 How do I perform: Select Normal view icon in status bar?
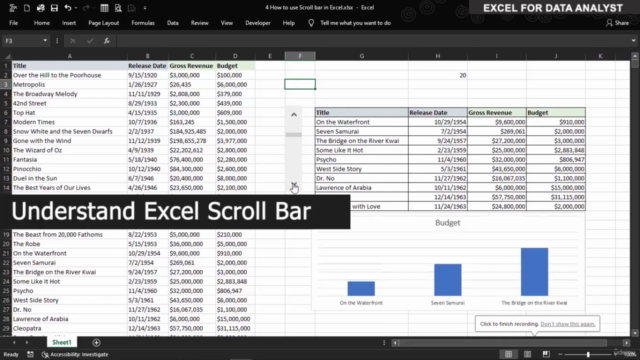tap(509, 354)
